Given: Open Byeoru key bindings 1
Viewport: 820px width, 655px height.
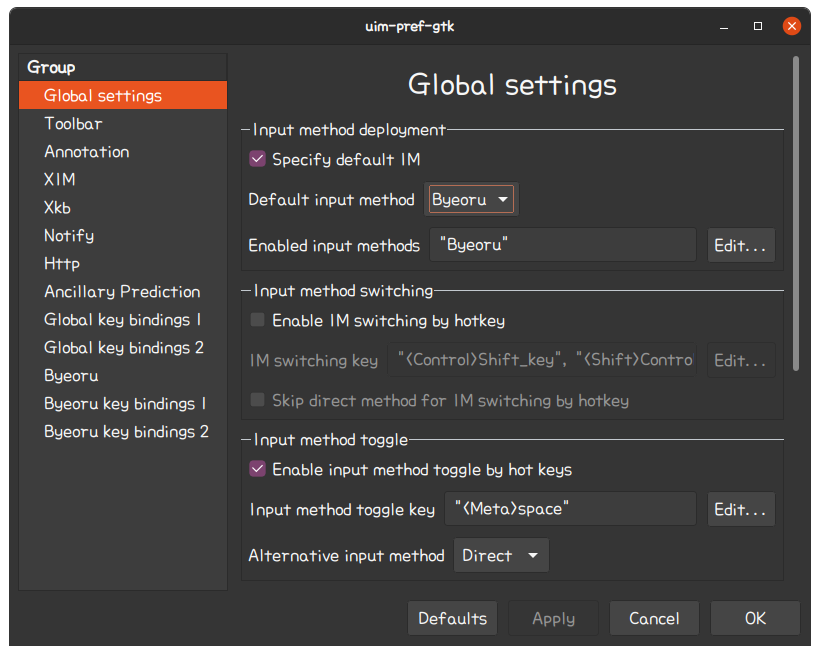Looking at the screenshot, I should click(x=123, y=403).
